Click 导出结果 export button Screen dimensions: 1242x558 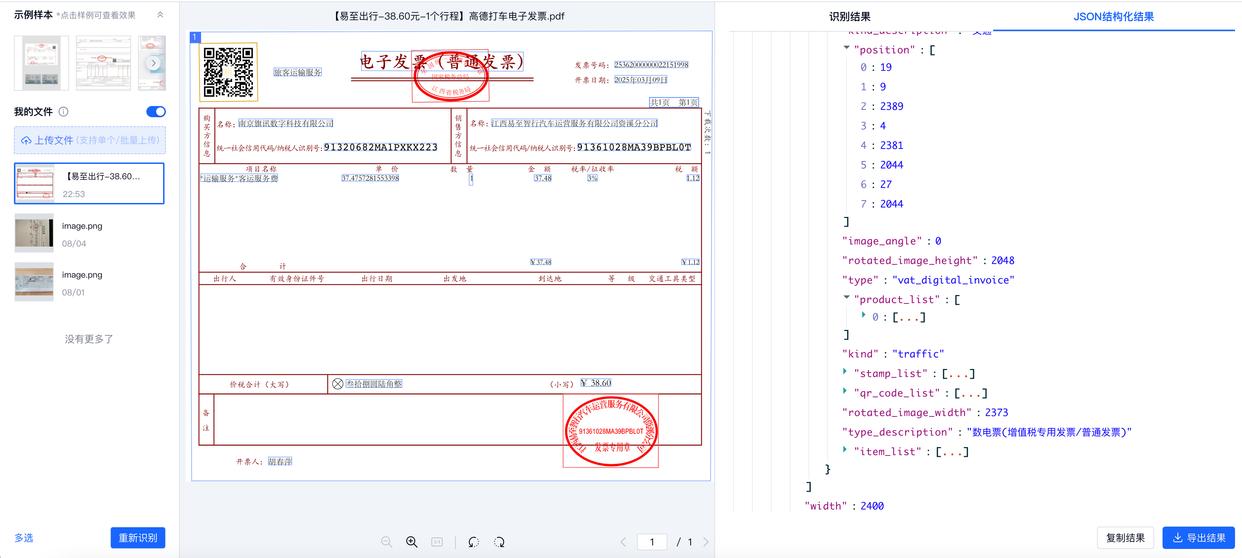pos(1198,538)
